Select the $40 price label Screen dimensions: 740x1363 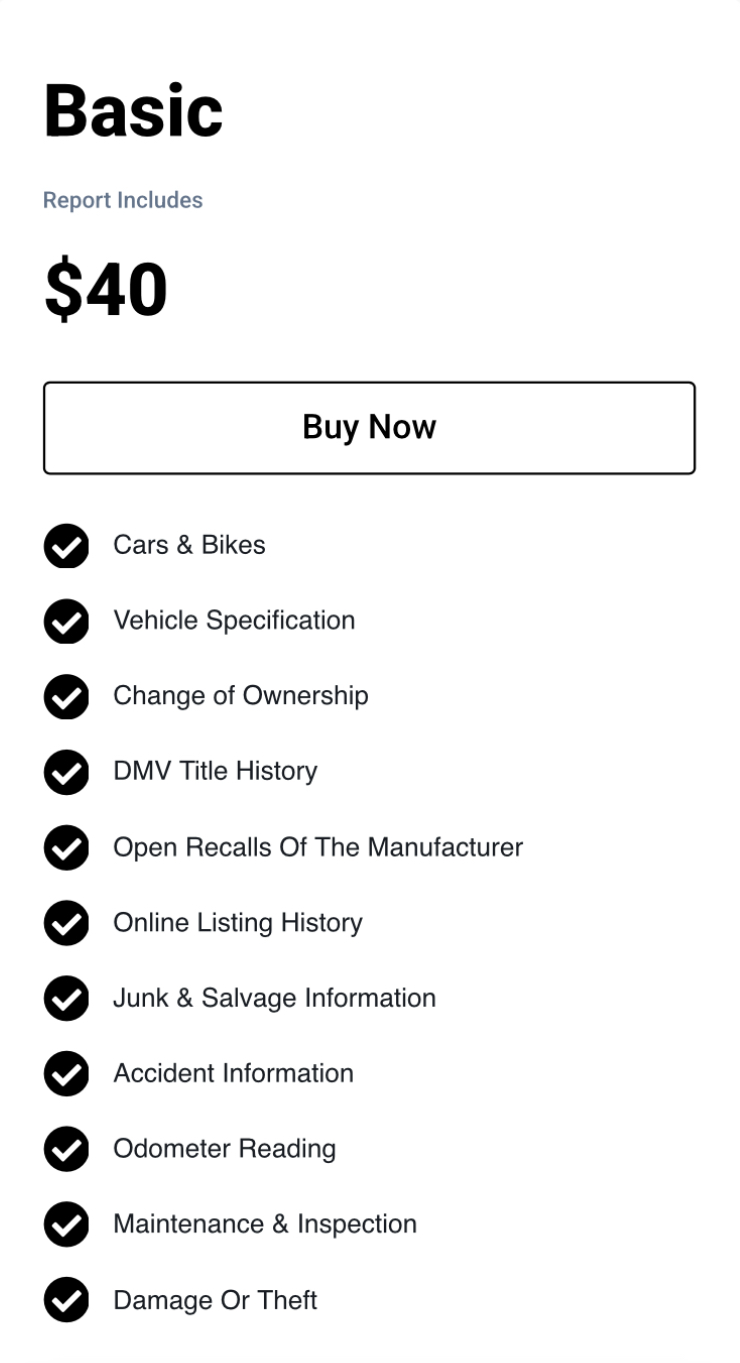click(106, 290)
